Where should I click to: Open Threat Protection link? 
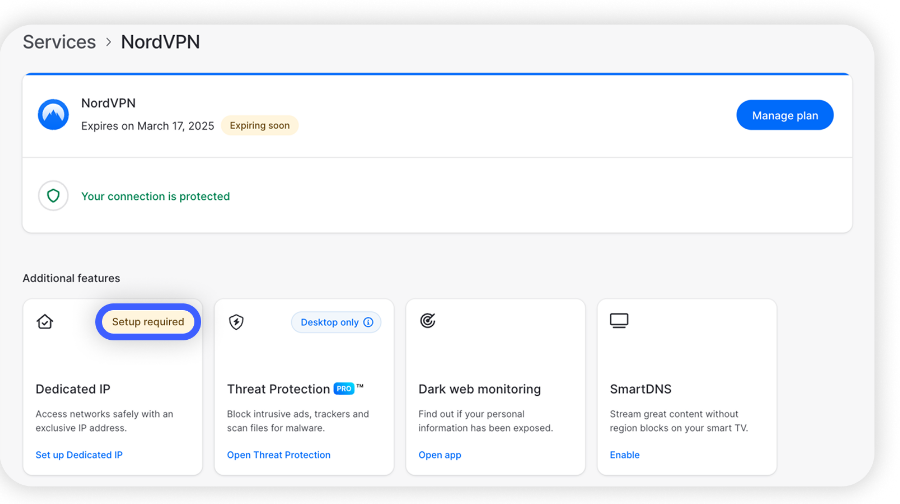[278, 455]
